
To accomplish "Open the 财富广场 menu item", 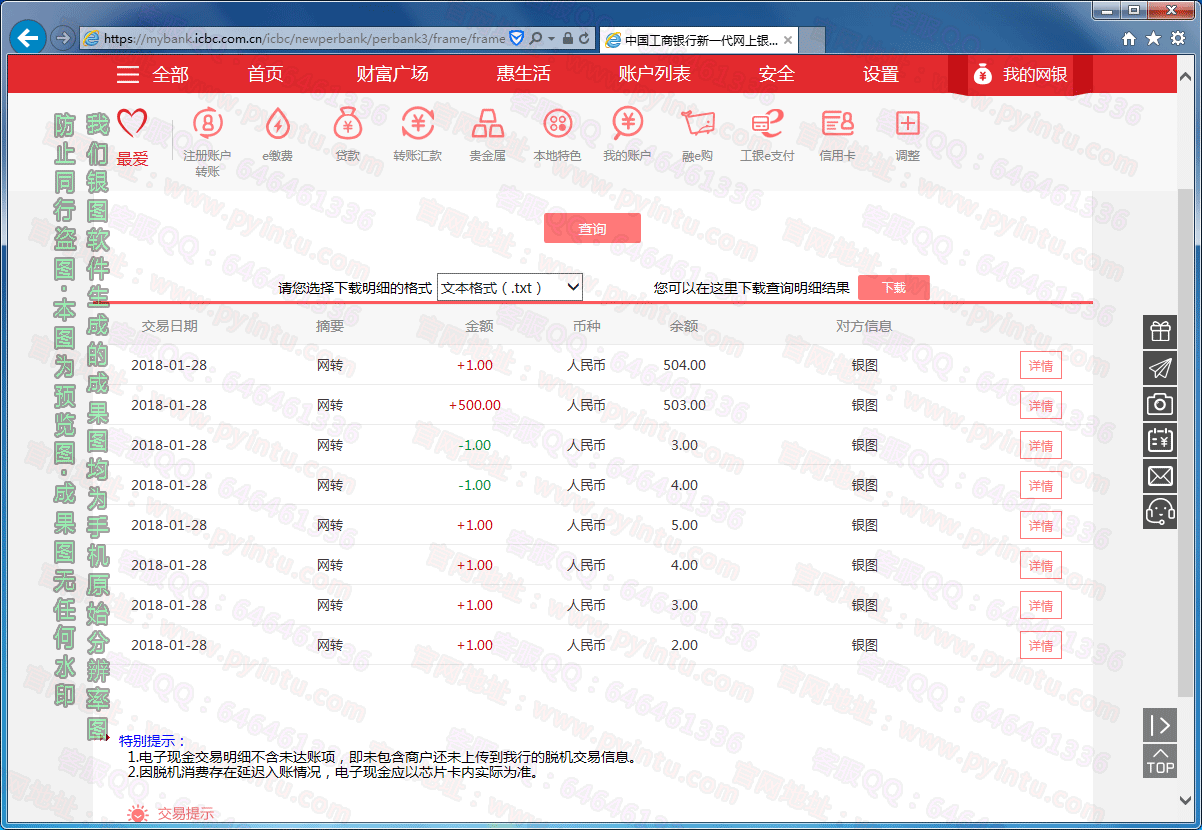I will coord(392,74).
